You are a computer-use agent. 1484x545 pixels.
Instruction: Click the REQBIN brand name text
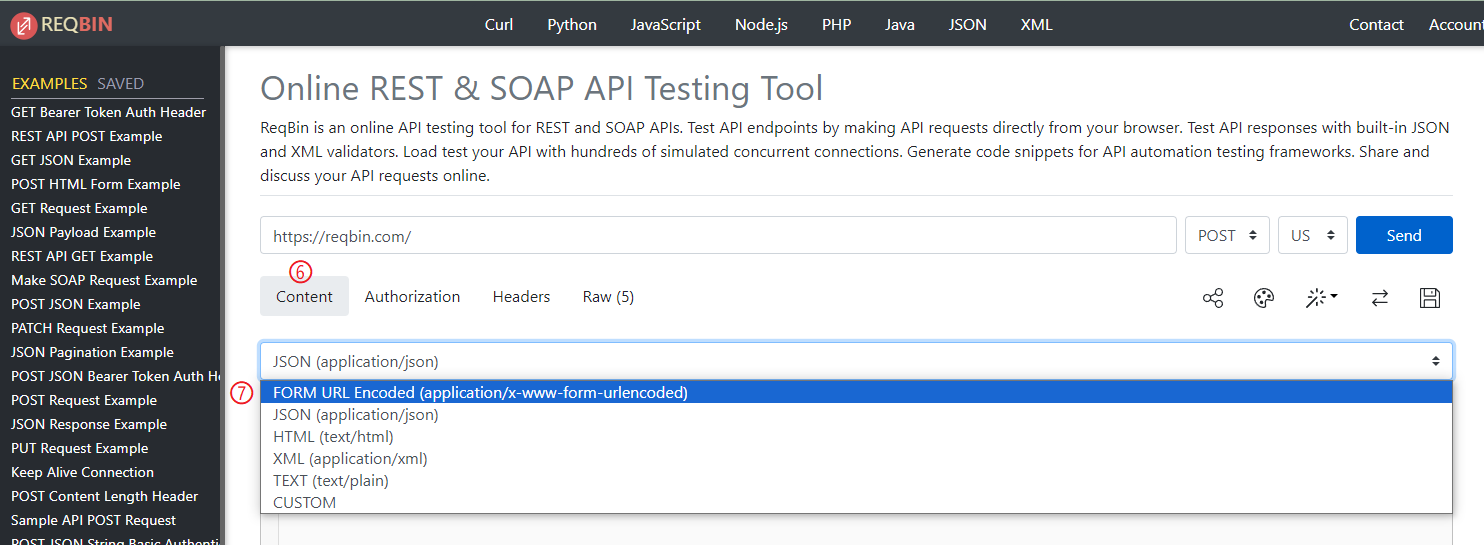tap(76, 25)
